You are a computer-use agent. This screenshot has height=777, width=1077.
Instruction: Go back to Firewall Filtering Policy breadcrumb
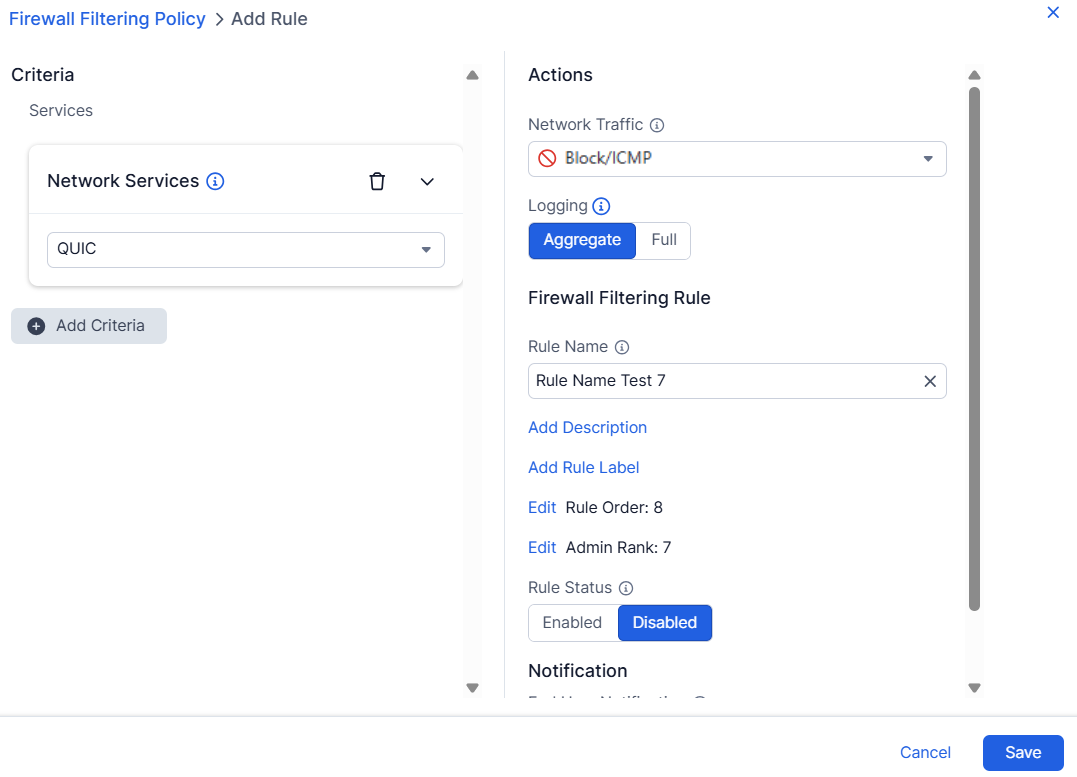coord(107,19)
